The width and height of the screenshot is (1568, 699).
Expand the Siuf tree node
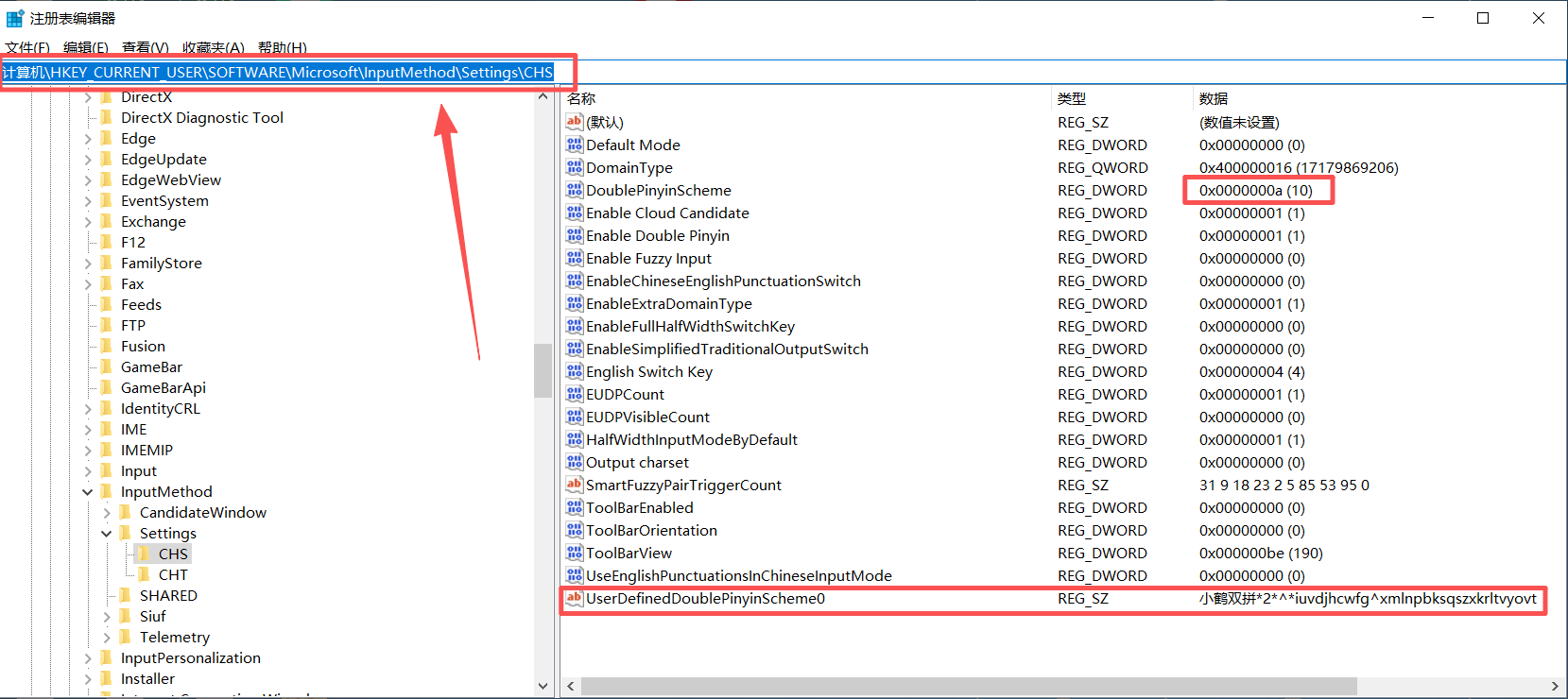107,617
